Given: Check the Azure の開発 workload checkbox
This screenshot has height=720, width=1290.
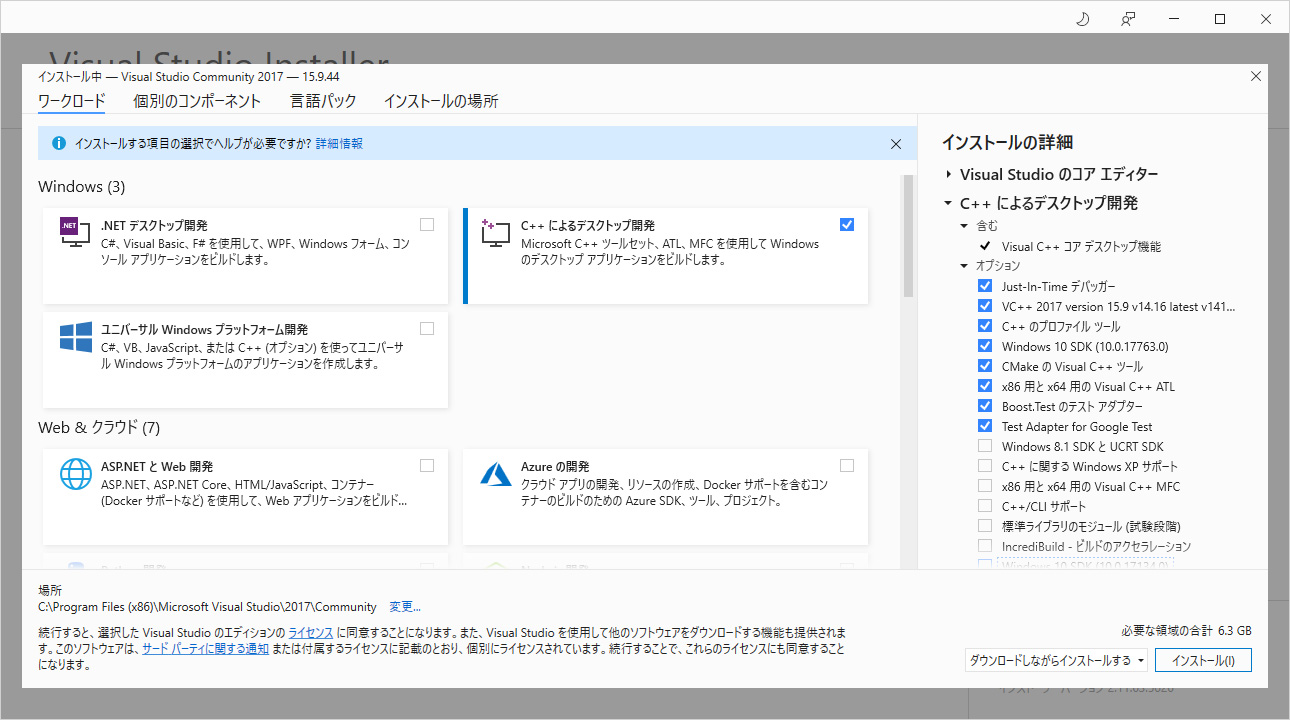Looking at the screenshot, I should [x=847, y=465].
